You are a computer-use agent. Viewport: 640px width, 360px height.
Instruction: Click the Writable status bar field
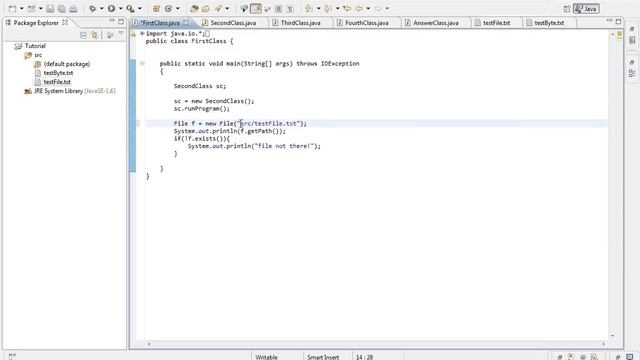[x=267, y=357]
